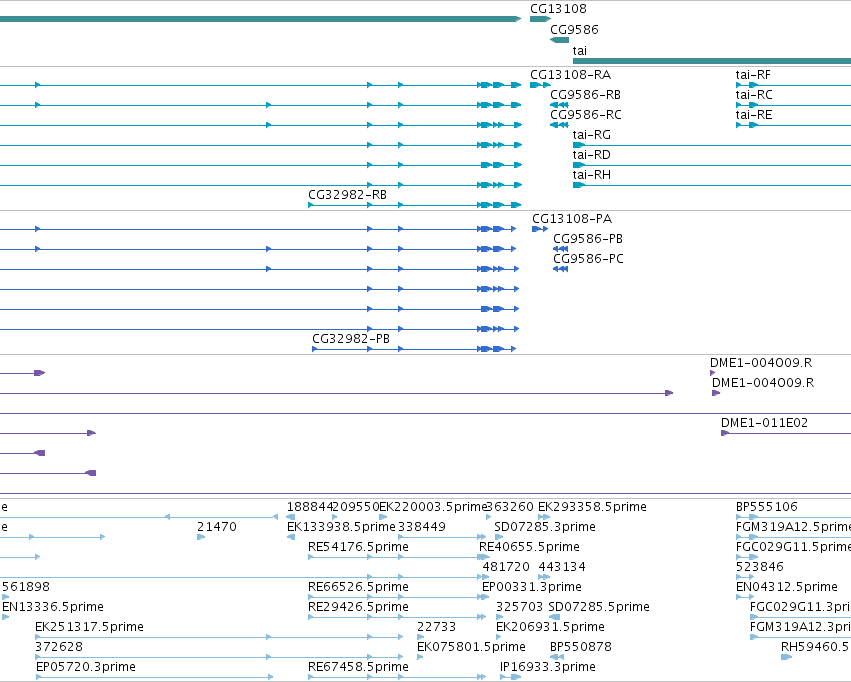Choose the tai-RF transcript label
Viewport: 851px width, 682px height.
tap(753, 74)
